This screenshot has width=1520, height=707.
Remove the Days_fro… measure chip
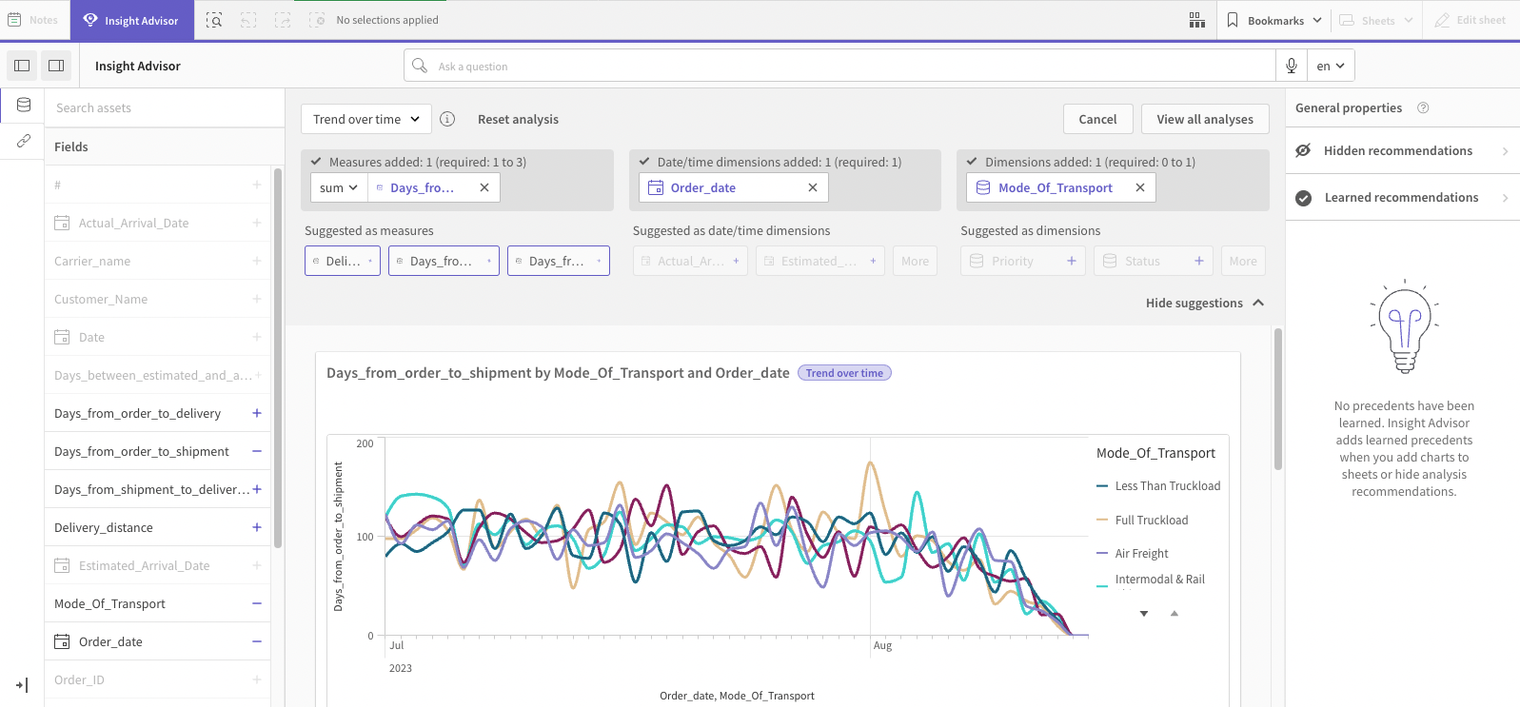(484, 188)
